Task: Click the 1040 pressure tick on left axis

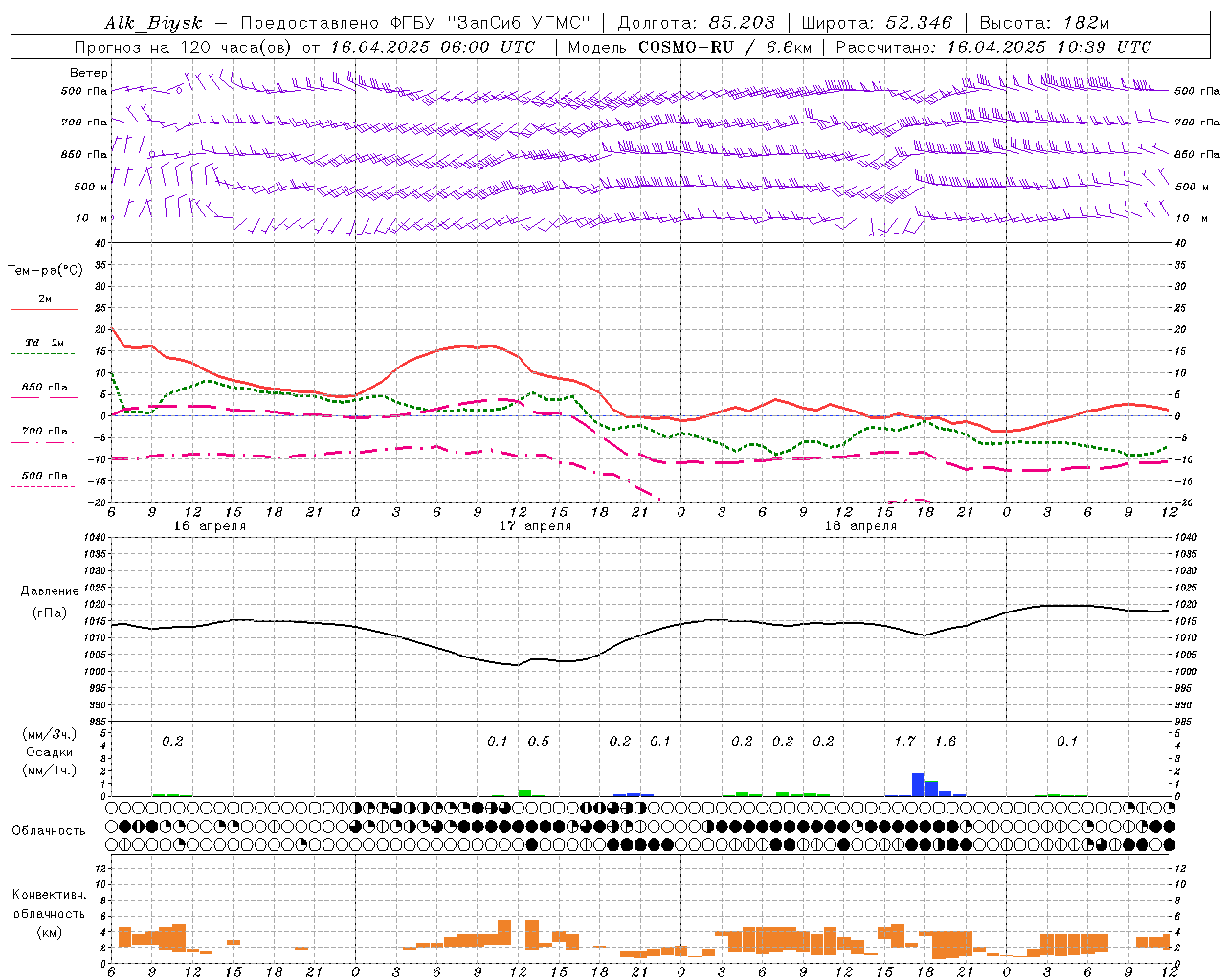Action: click(96, 537)
